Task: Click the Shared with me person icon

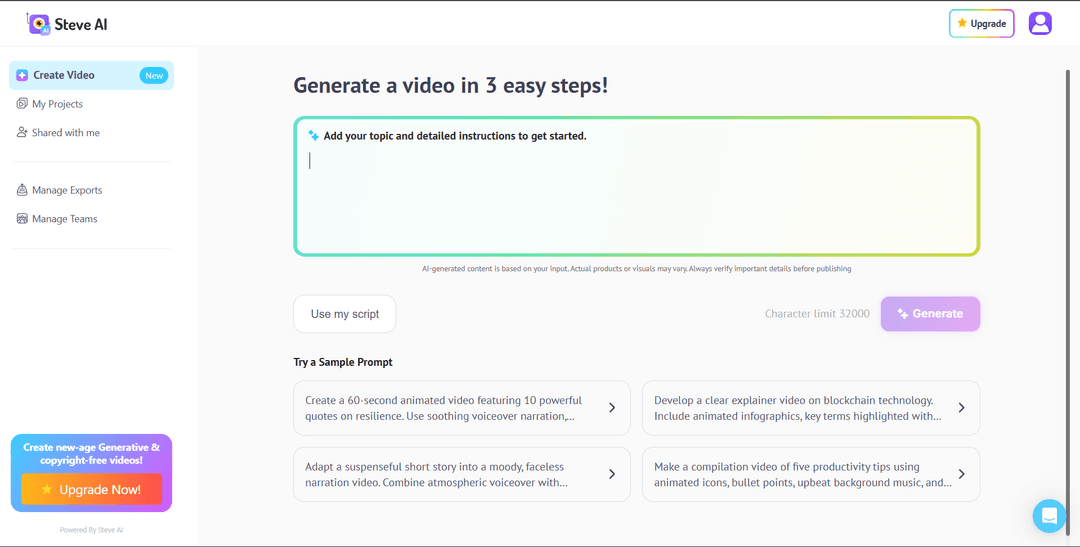Action: pyautogui.click(x=22, y=132)
